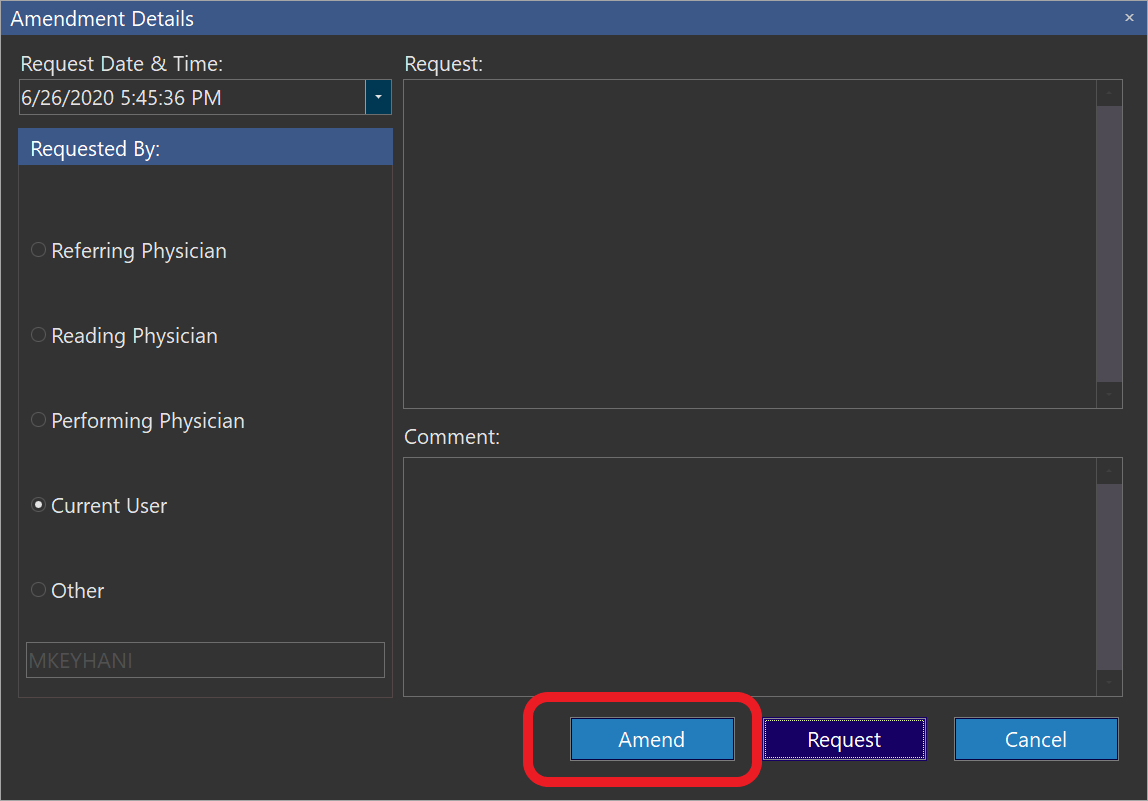
Task: Close the Amendment Details dialog
Action: tap(1129, 18)
